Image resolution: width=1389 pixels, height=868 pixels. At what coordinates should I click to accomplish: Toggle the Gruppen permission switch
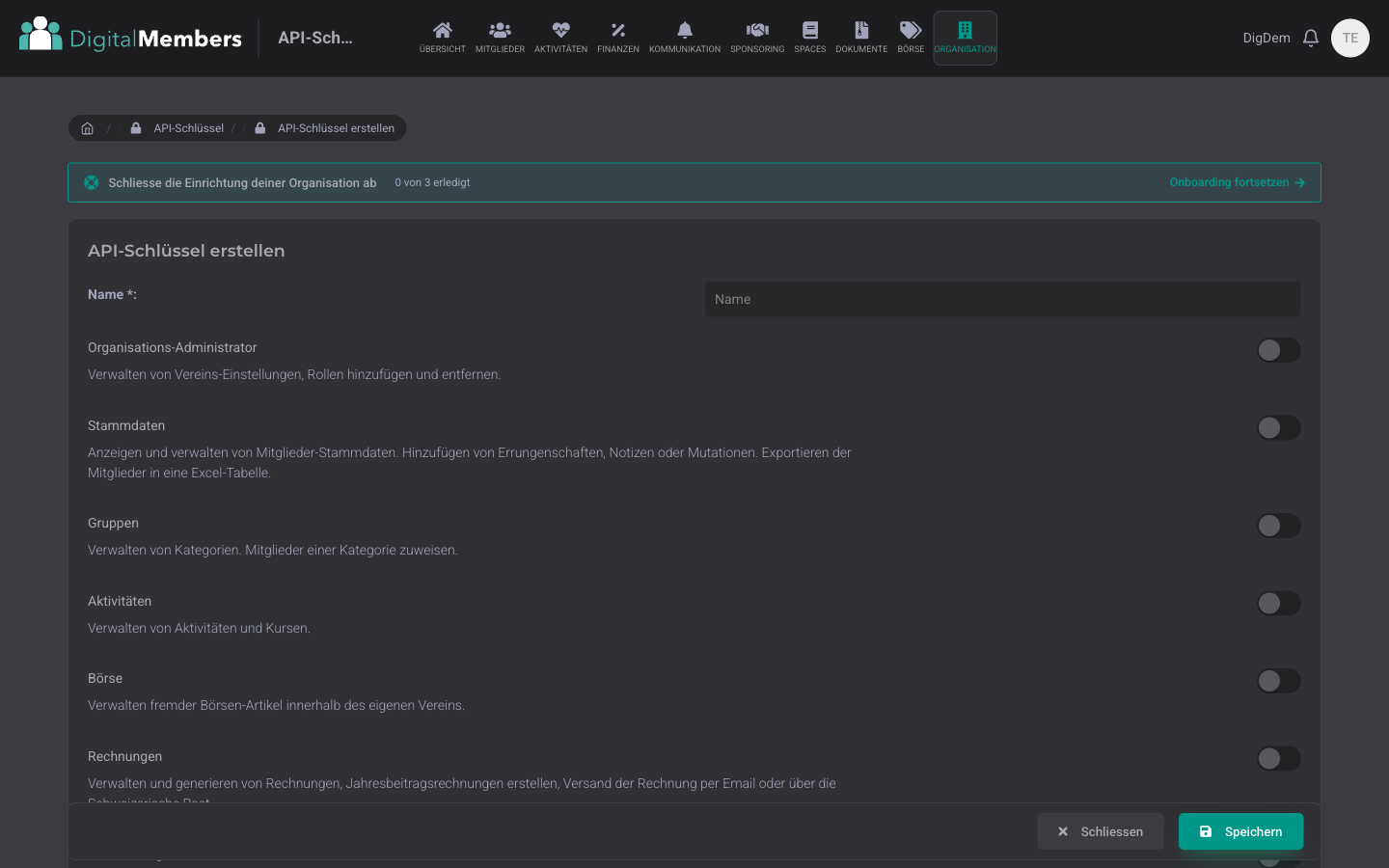(x=1279, y=526)
